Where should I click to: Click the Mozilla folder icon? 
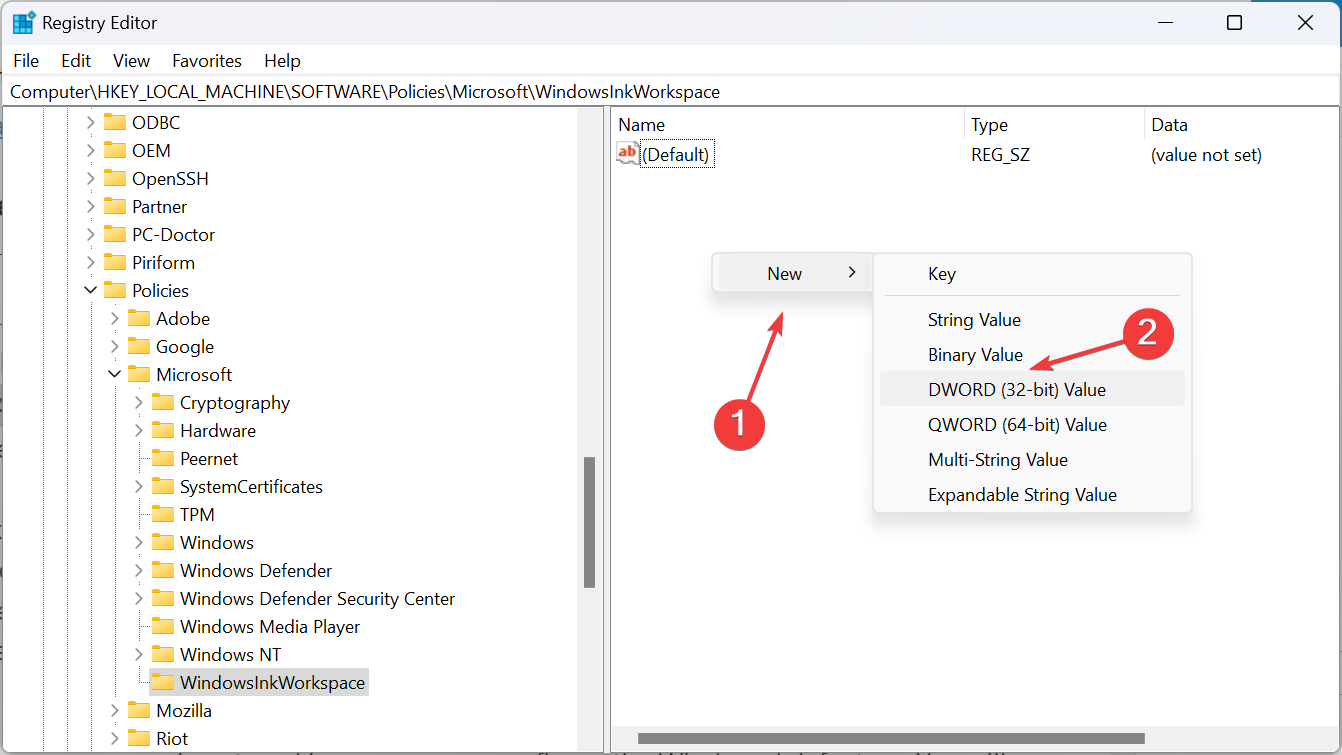(139, 711)
